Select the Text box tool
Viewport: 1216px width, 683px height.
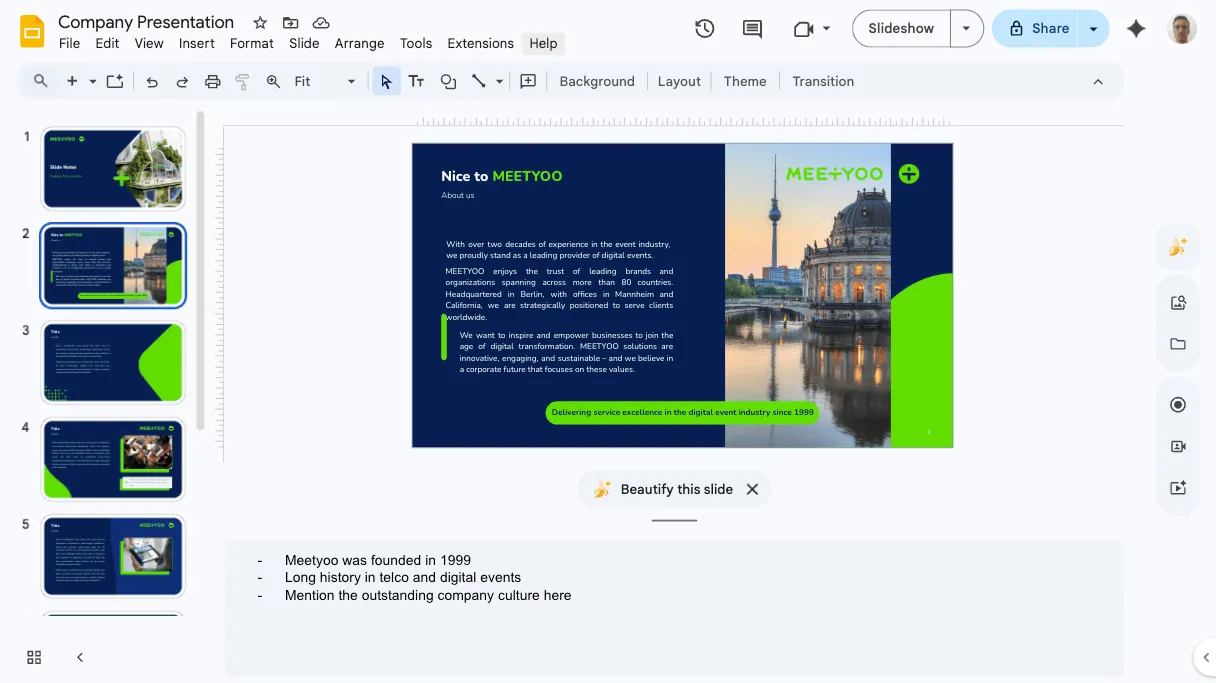(x=416, y=81)
